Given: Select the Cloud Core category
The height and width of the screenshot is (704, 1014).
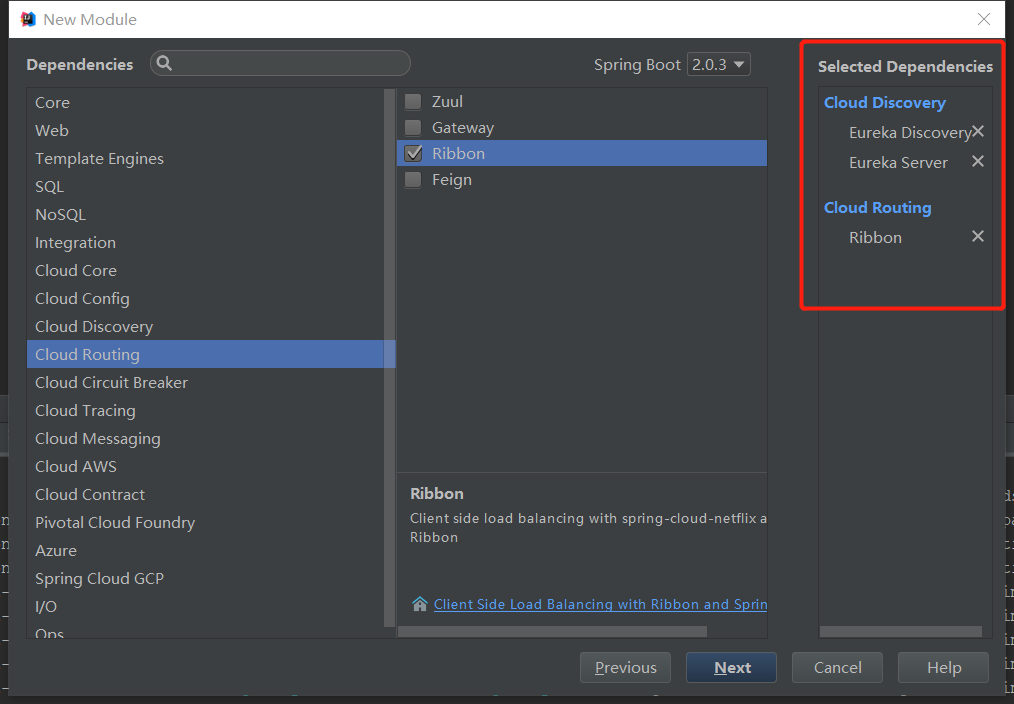Looking at the screenshot, I should (x=206, y=270).
